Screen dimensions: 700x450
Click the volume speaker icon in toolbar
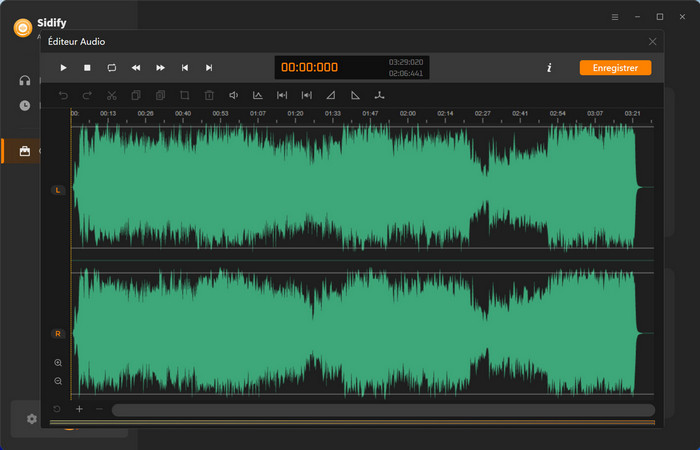coord(233,96)
